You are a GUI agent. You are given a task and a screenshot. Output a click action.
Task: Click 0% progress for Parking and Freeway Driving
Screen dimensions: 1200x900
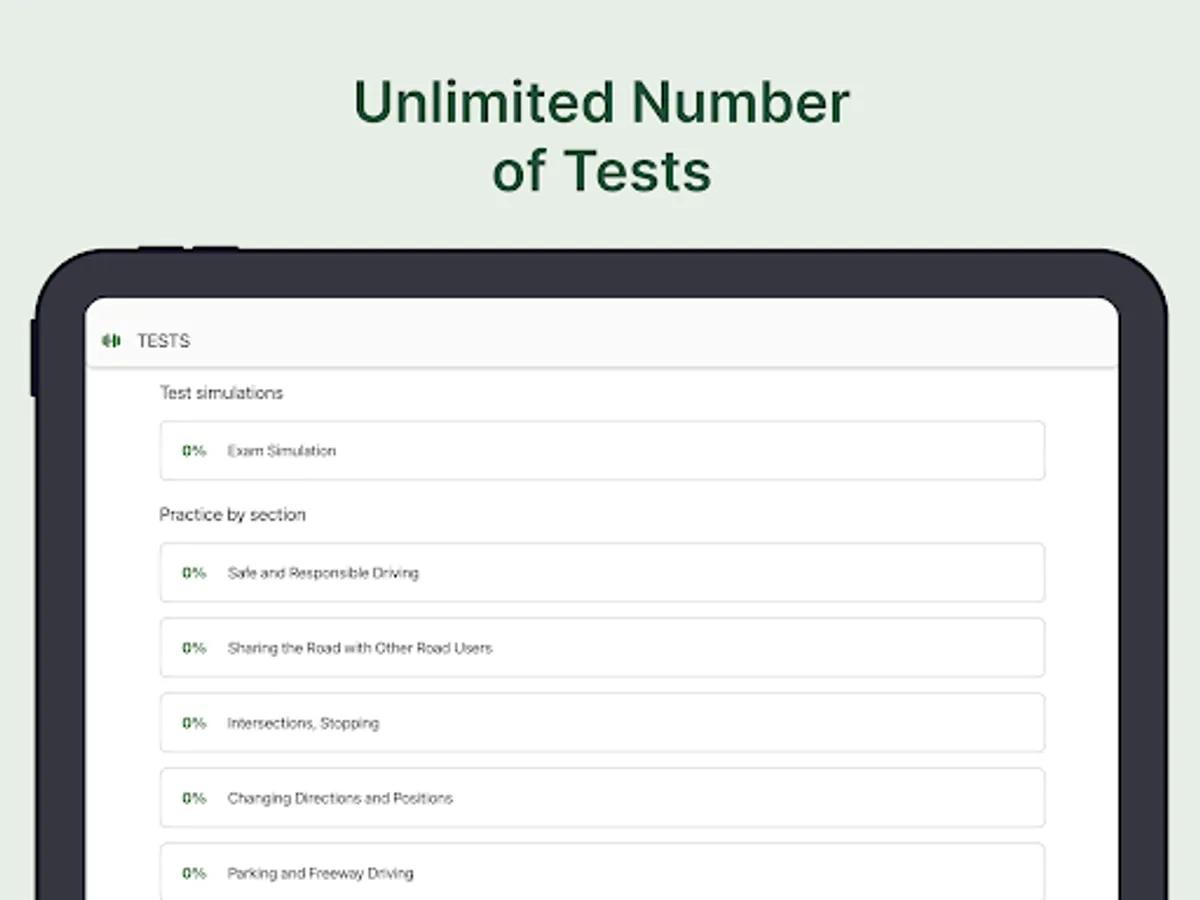(194, 873)
